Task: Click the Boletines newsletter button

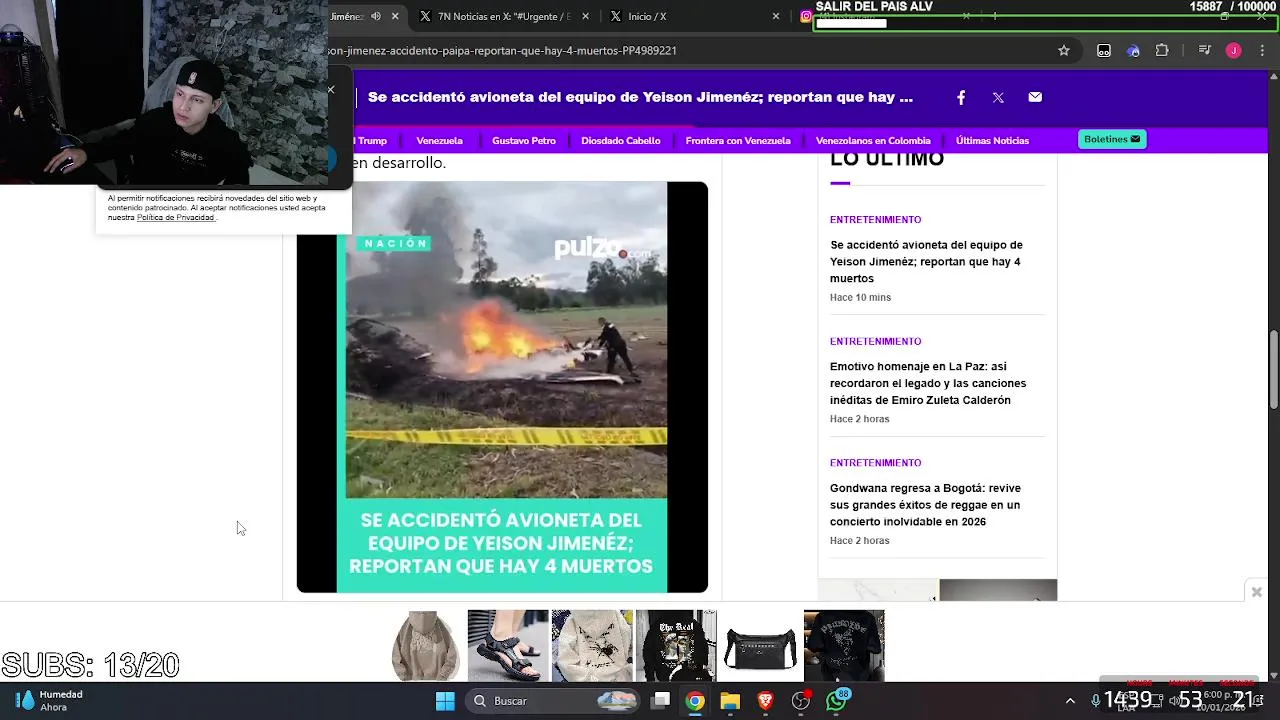Action: (x=1112, y=139)
